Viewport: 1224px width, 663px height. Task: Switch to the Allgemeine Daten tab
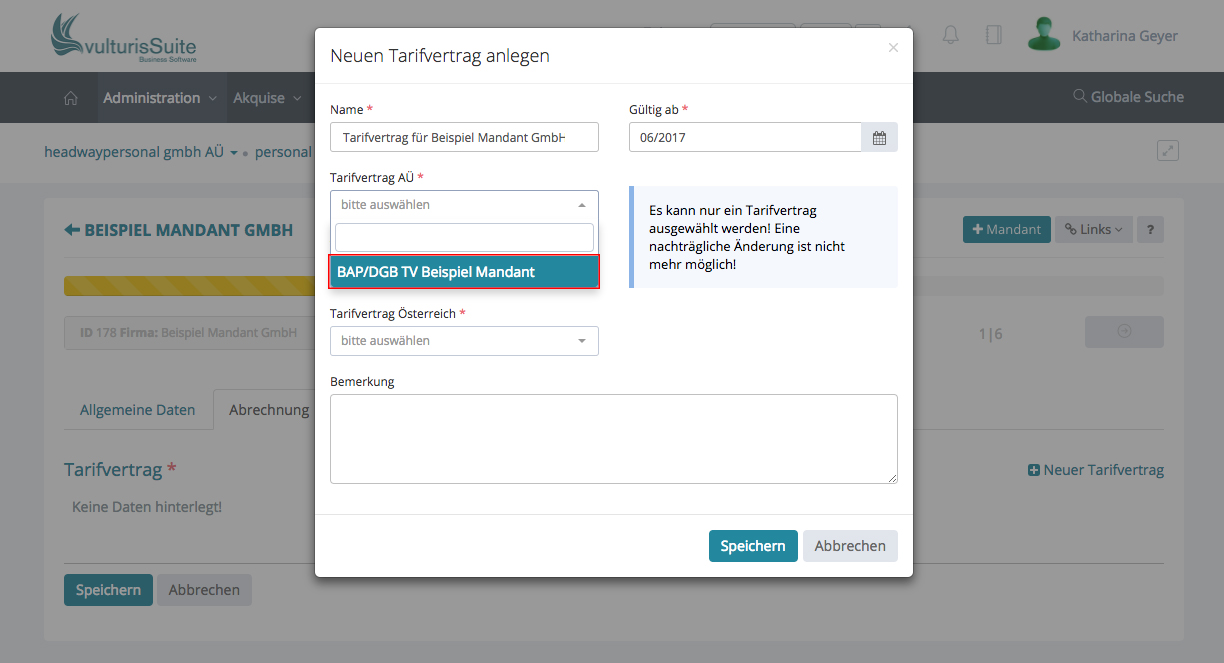[138, 410]
